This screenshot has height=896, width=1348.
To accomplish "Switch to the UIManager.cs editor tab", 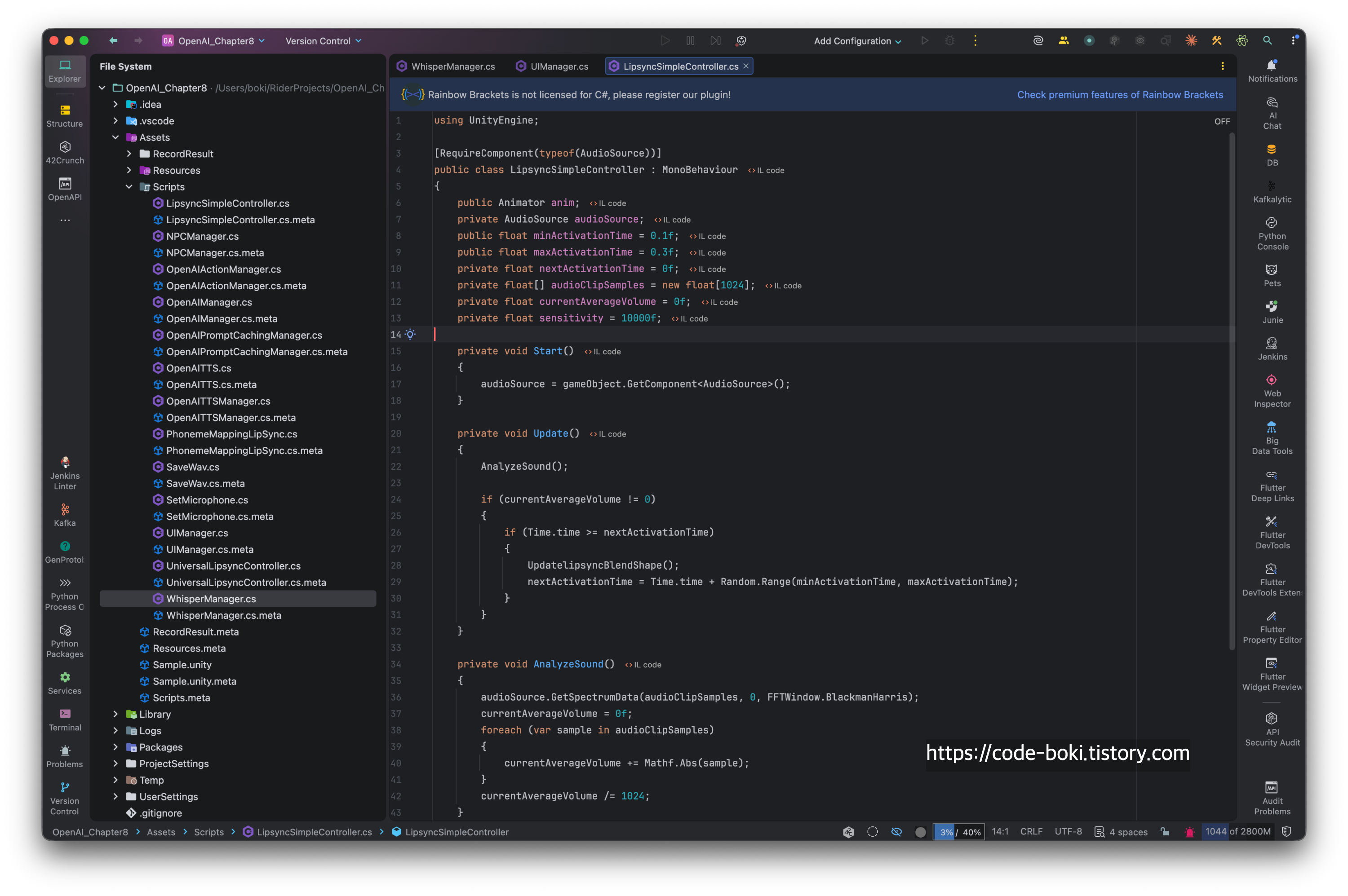I will coord(552,66).
